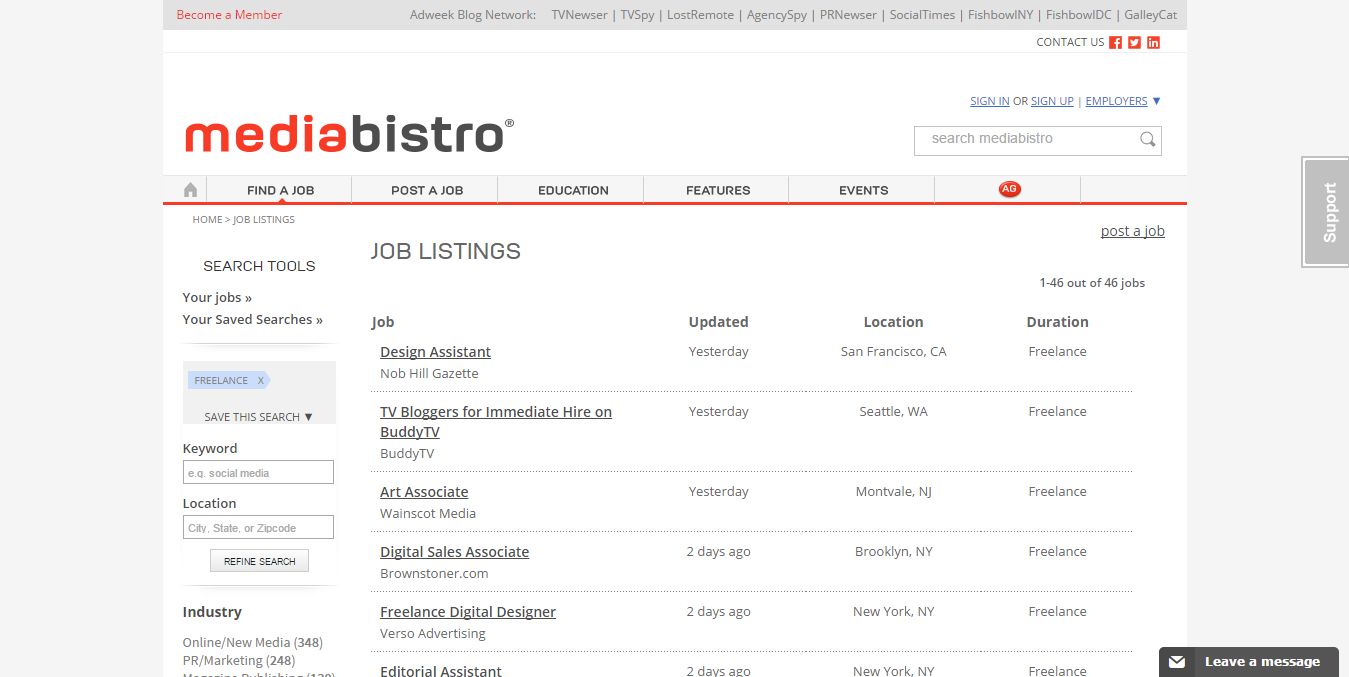This screenshot has width=1349, height=677.
Task: Open Your jobs link
Action: click(x=217, y=297)
